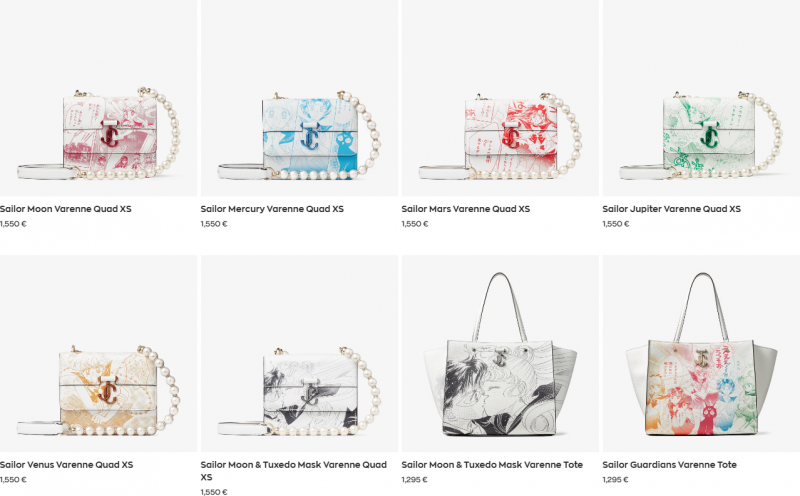Screen dimensions: 800x496
Task: Click the Sailor Mercury Varenne Quad XS title
Action: pos(272,209)
